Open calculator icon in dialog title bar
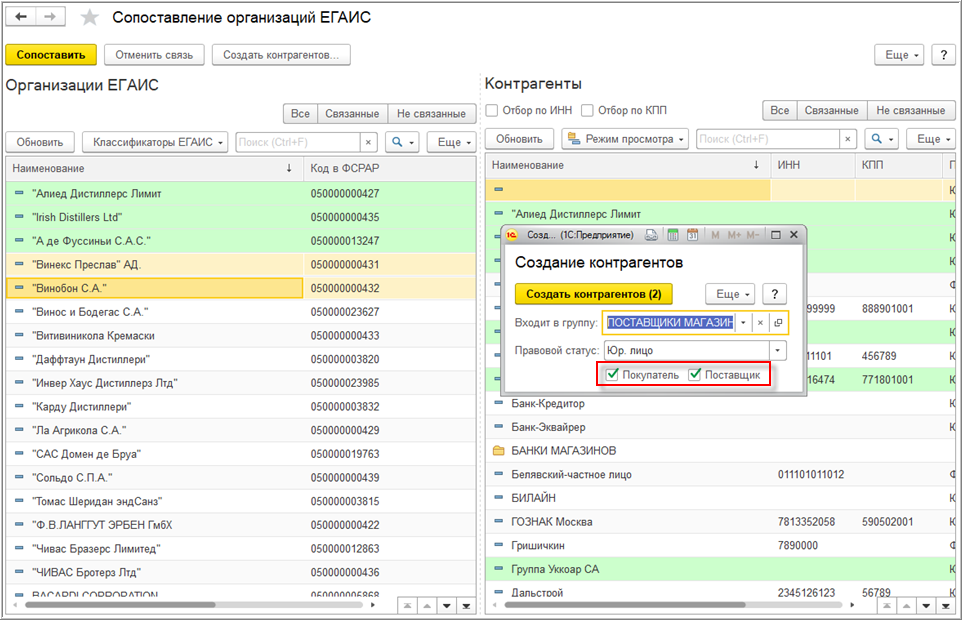The width and height of the screenshot is (962, 620). point(673,235)
